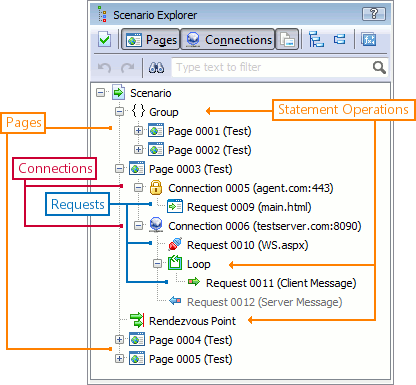Collapse Connection 0006 node
Screen dimensions: 416x385
point(138,225)
